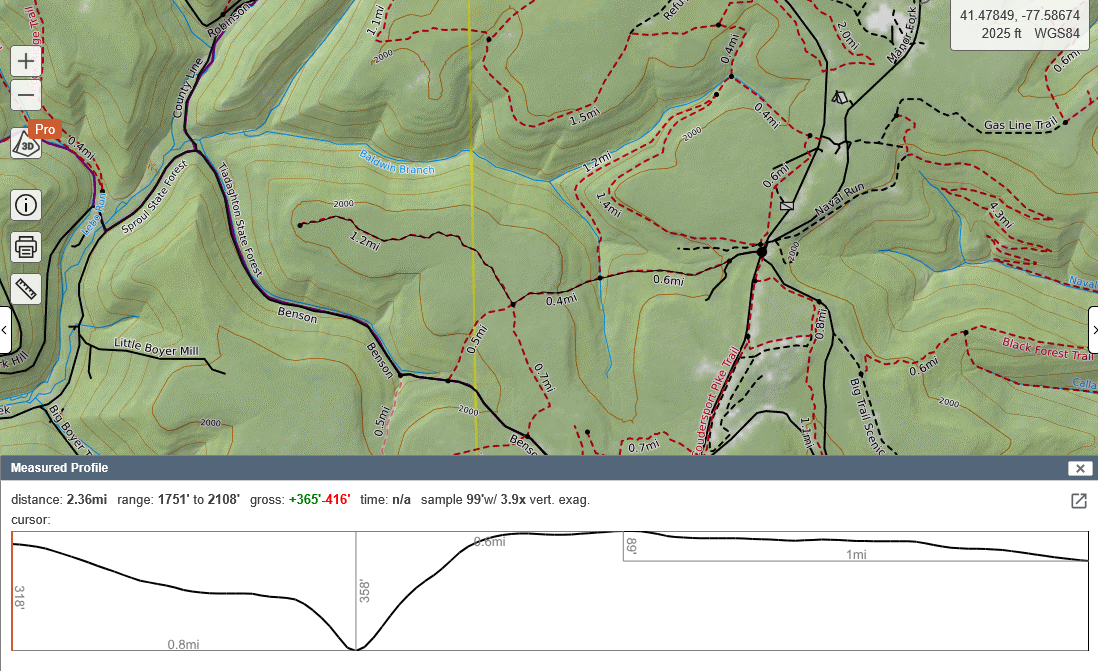Click the Measured Profile panel title
This screenshot has width=1098, height=671.
coord(60,468)
